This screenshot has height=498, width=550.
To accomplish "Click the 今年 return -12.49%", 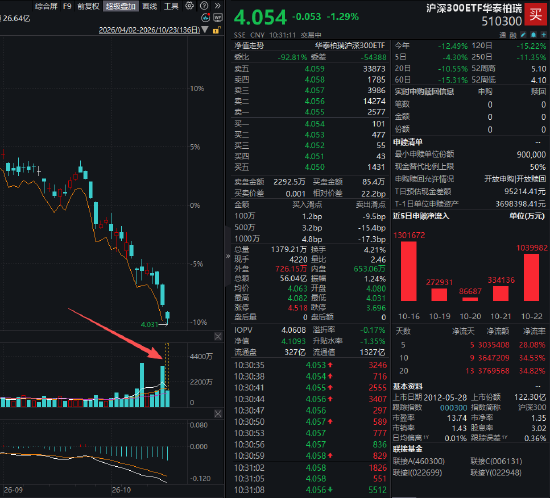I will point(452,46).
